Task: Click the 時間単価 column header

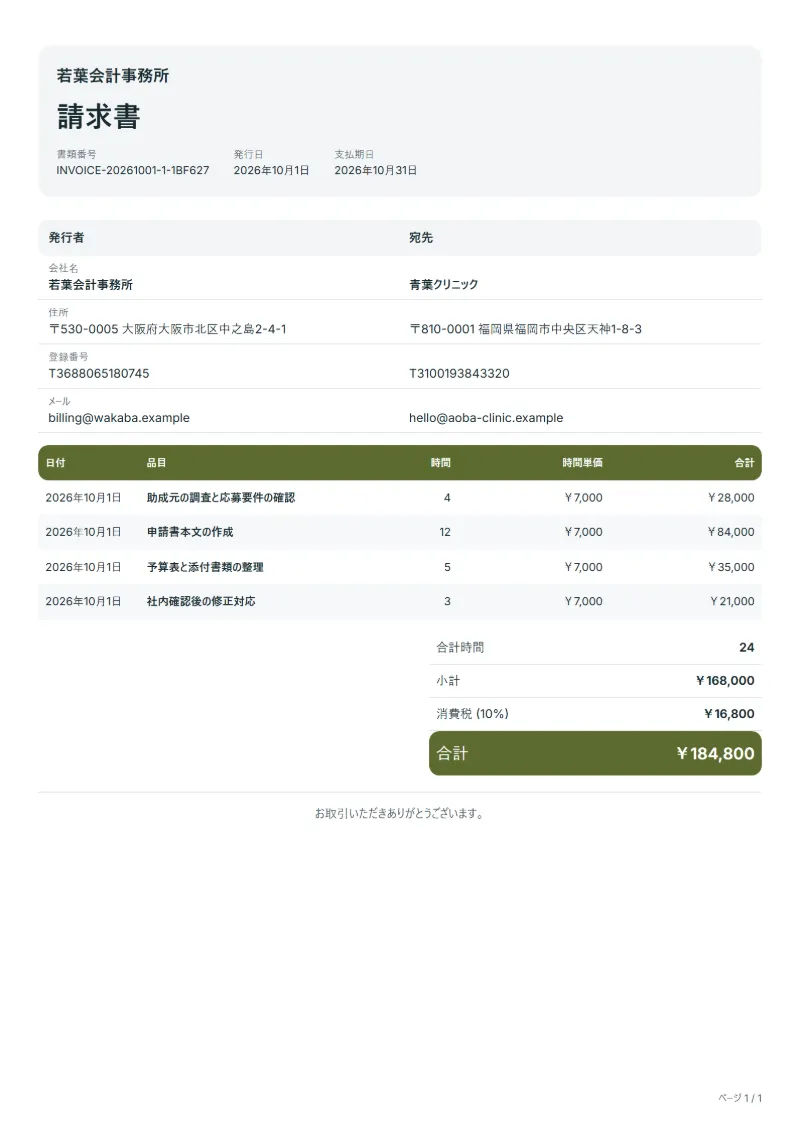Action: (x=583, y=463)
